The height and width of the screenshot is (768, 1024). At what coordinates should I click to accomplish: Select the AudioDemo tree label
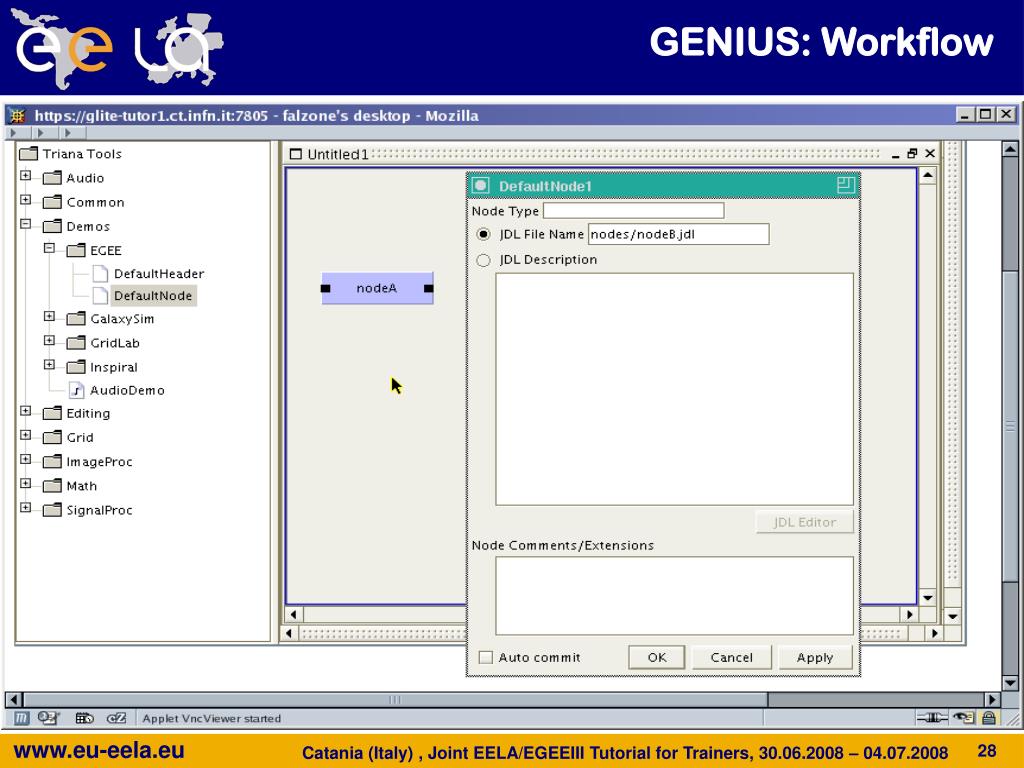point(127,391)
